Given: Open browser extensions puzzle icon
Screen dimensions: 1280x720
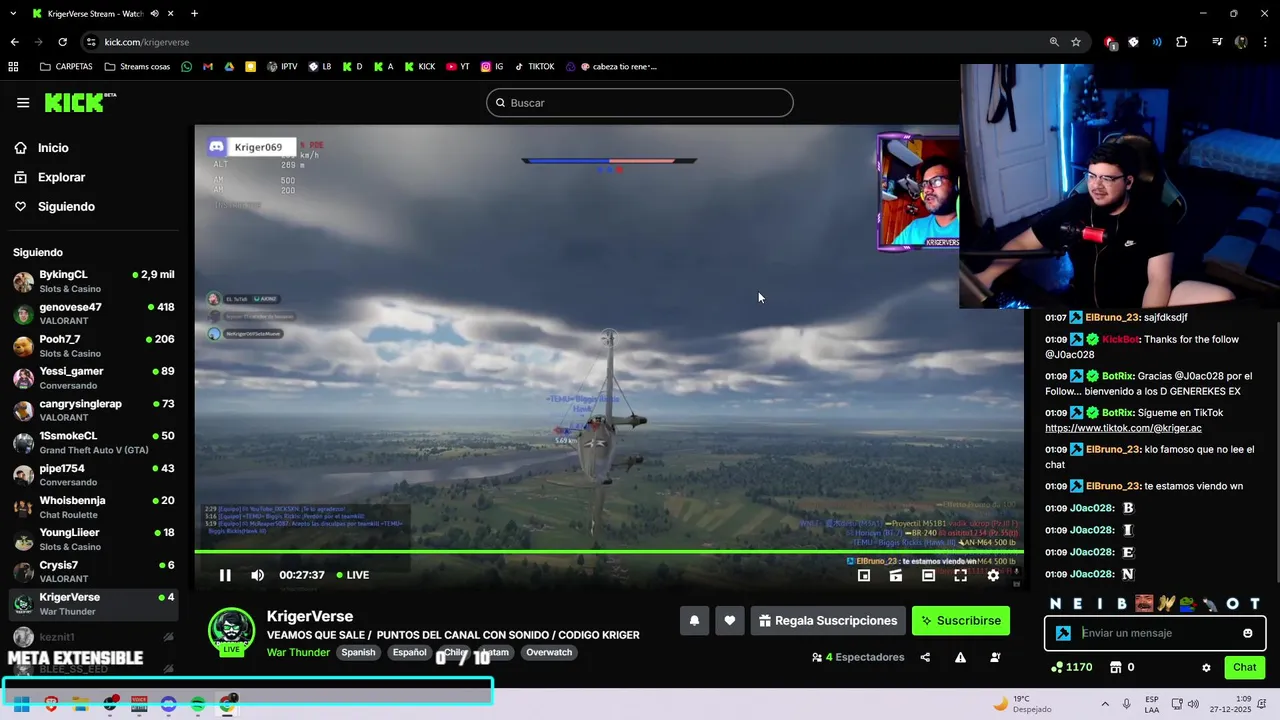Looking at the screenshot, I should [1181, 42].
